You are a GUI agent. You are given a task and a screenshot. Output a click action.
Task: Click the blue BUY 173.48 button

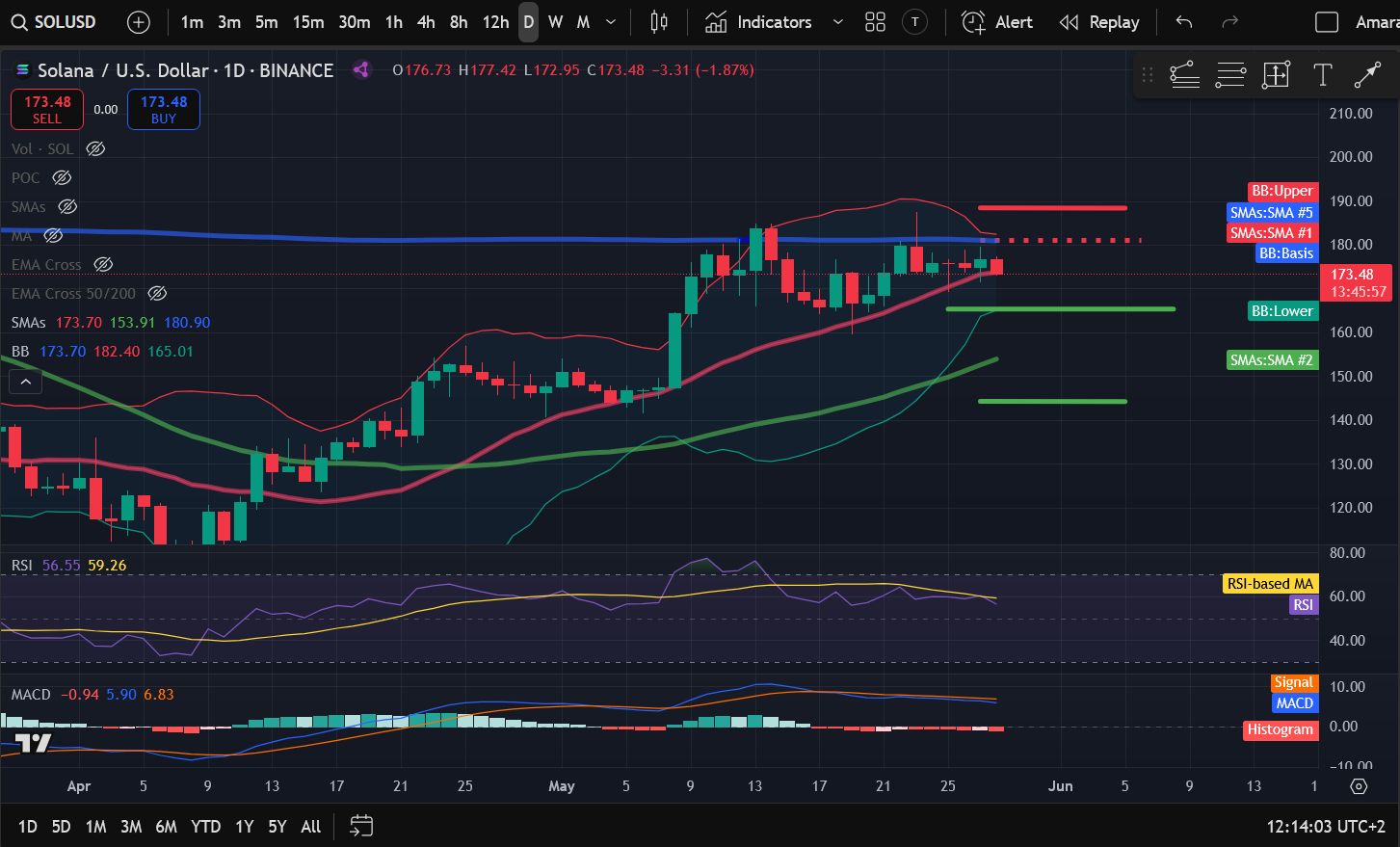pos(164,109)
